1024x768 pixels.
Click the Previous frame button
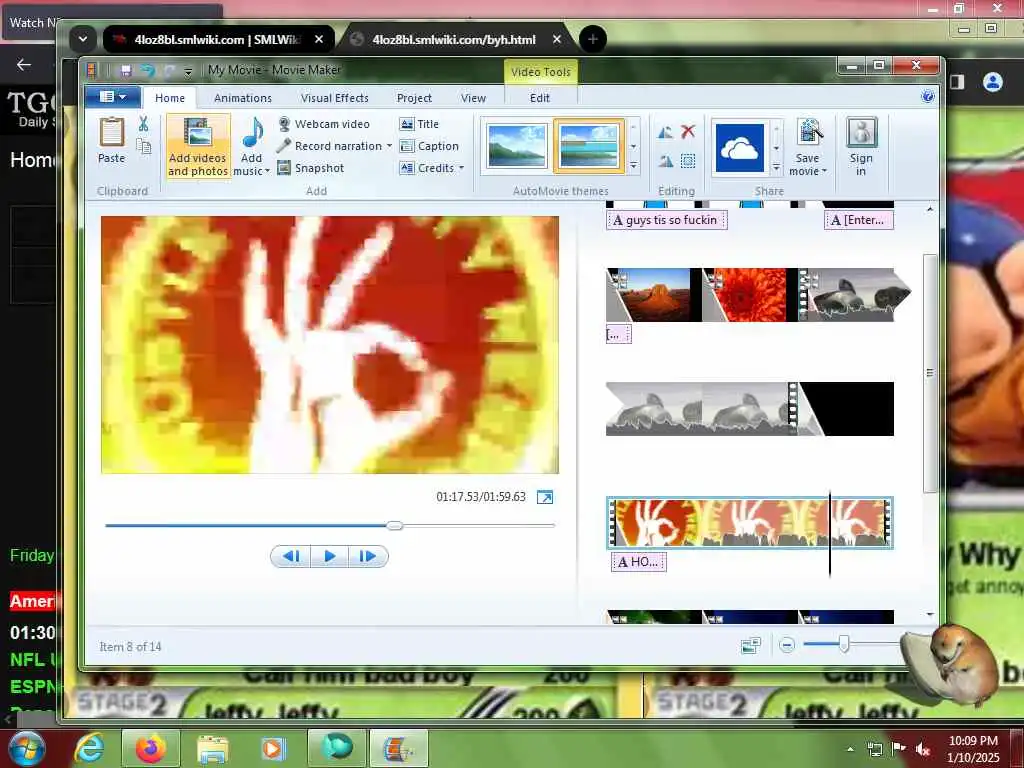[291, 556]
